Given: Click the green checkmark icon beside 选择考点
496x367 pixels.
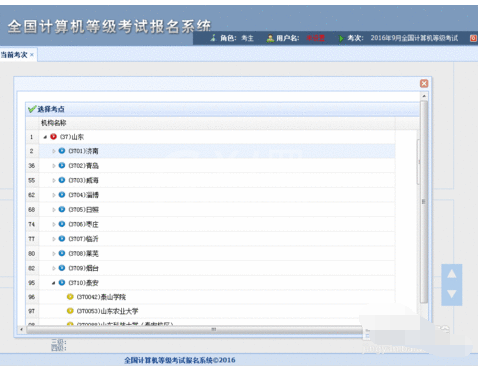Looking at the screenshot, I should point(32,109).
